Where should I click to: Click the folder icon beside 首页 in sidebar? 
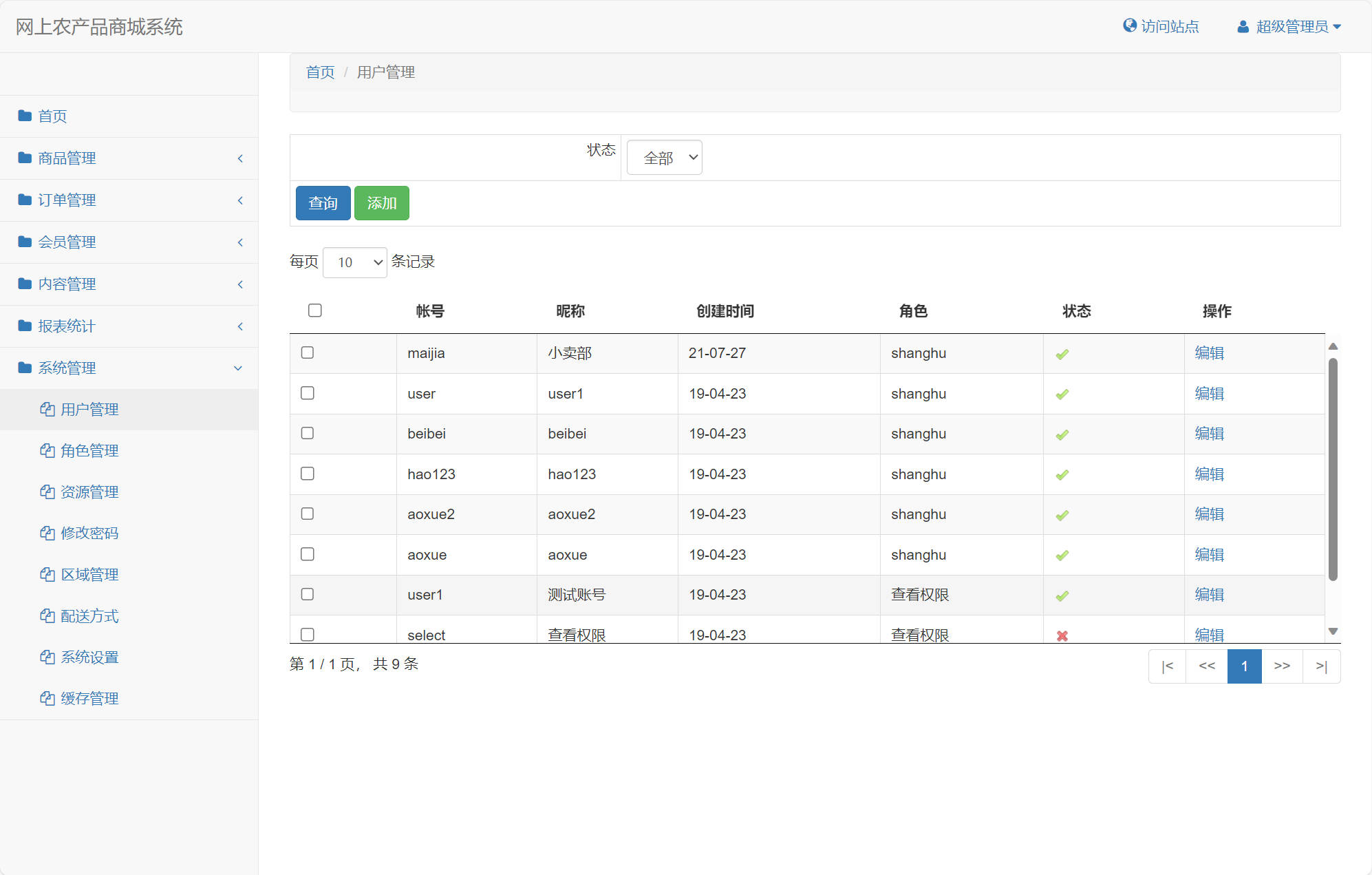tap(23, 116)
